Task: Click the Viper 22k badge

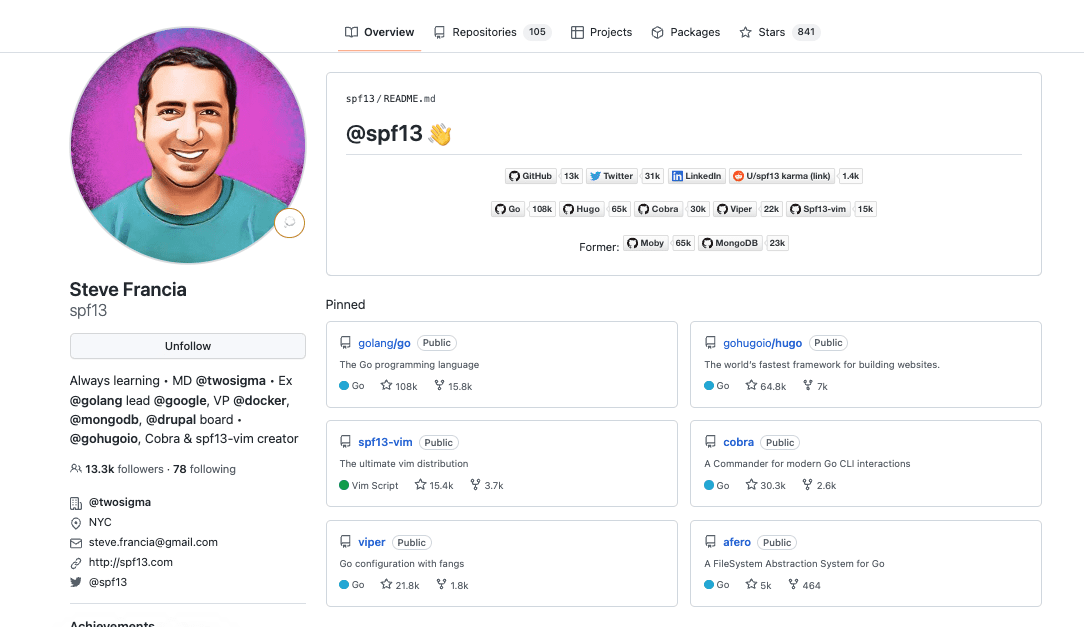Action: [x=748, y=209]
